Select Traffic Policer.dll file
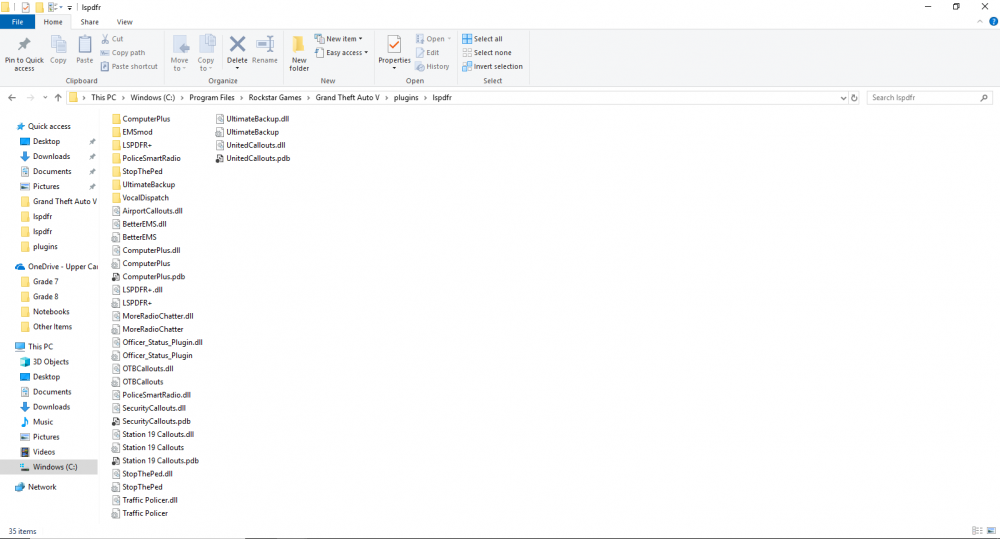This screenshot has width=1000, height=539. (150, 500)
